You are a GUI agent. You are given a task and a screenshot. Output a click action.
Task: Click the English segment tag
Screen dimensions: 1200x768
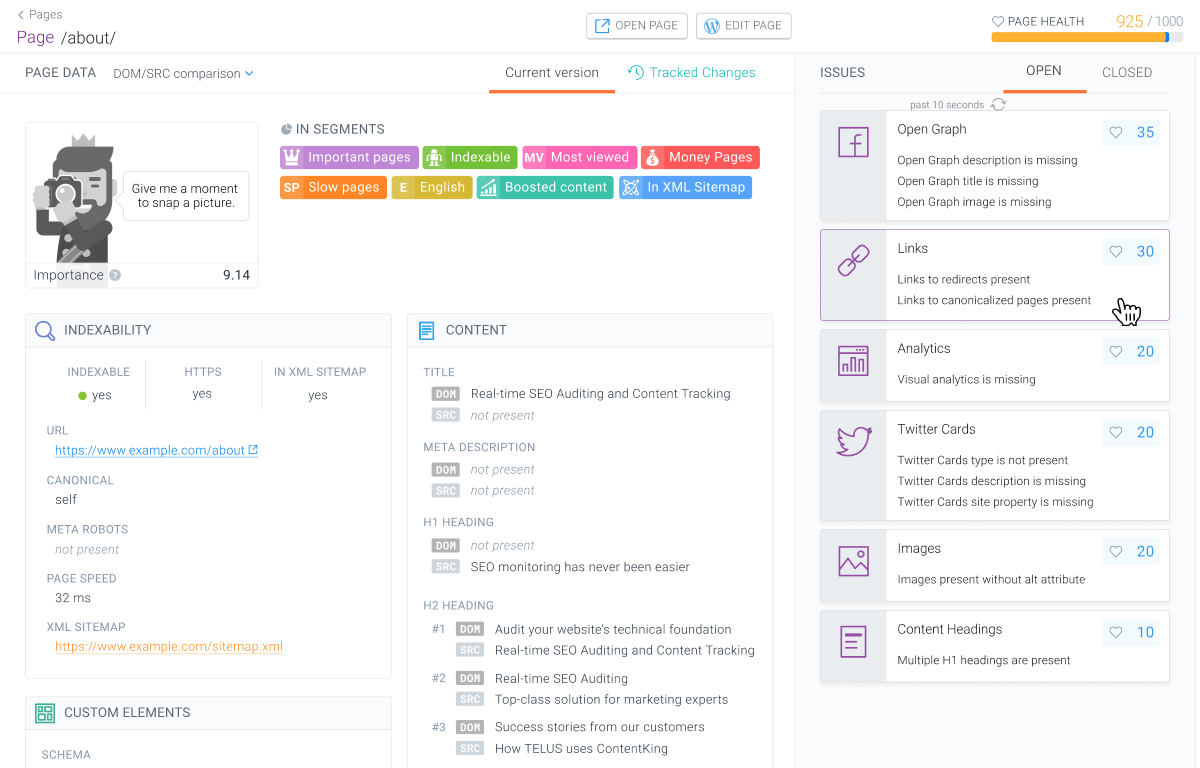click(x=431, y=187)
